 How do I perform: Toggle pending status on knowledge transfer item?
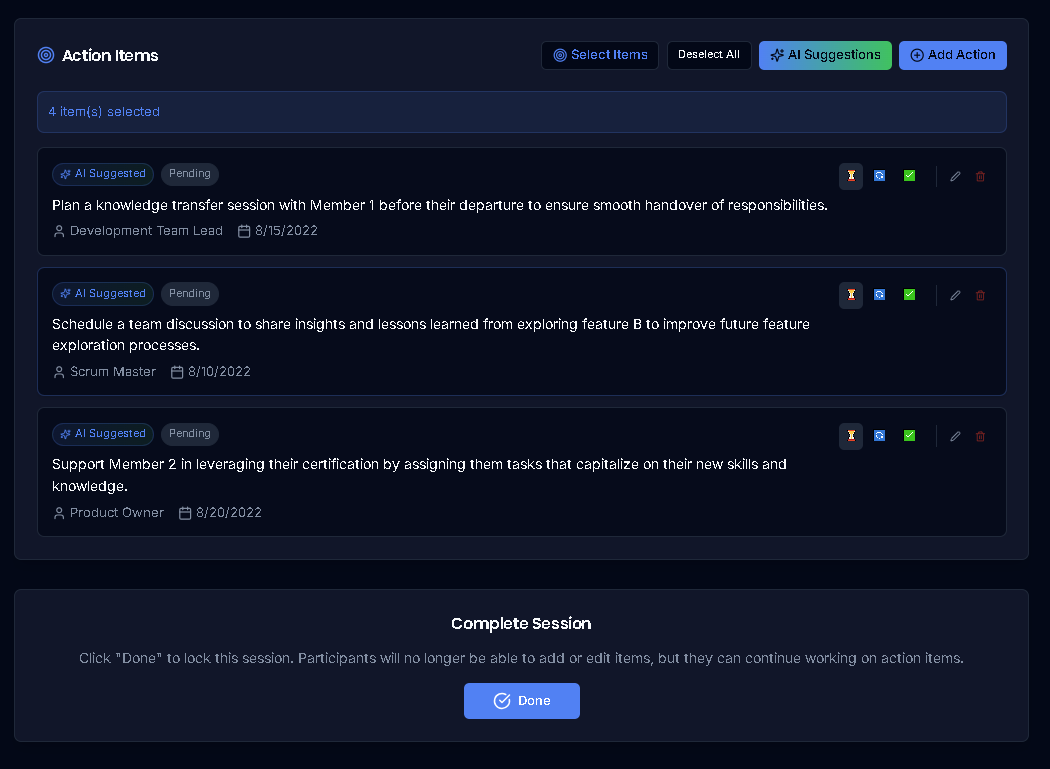tap(850, 176)
